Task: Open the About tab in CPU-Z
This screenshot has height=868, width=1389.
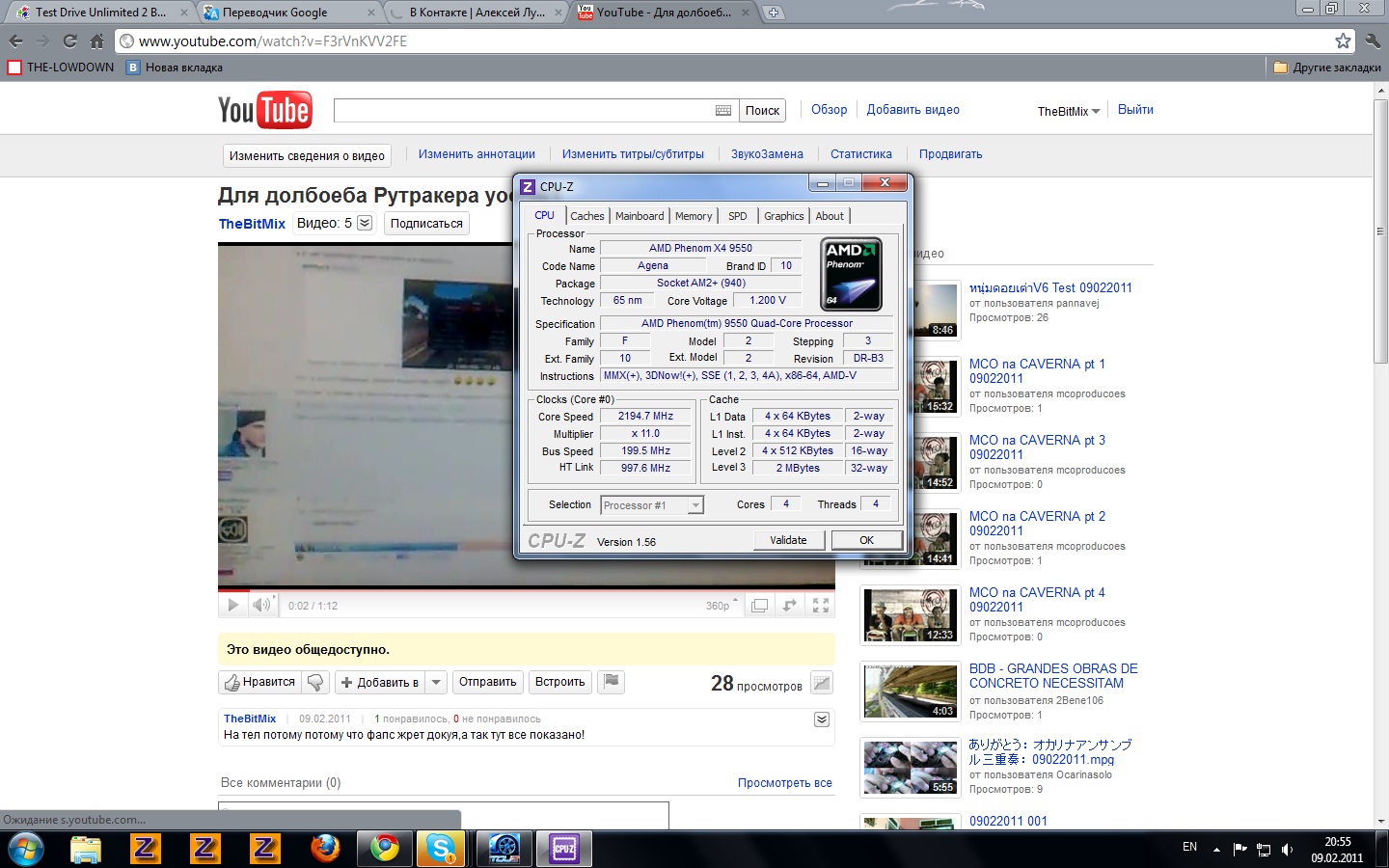Action: coord(830,216)
